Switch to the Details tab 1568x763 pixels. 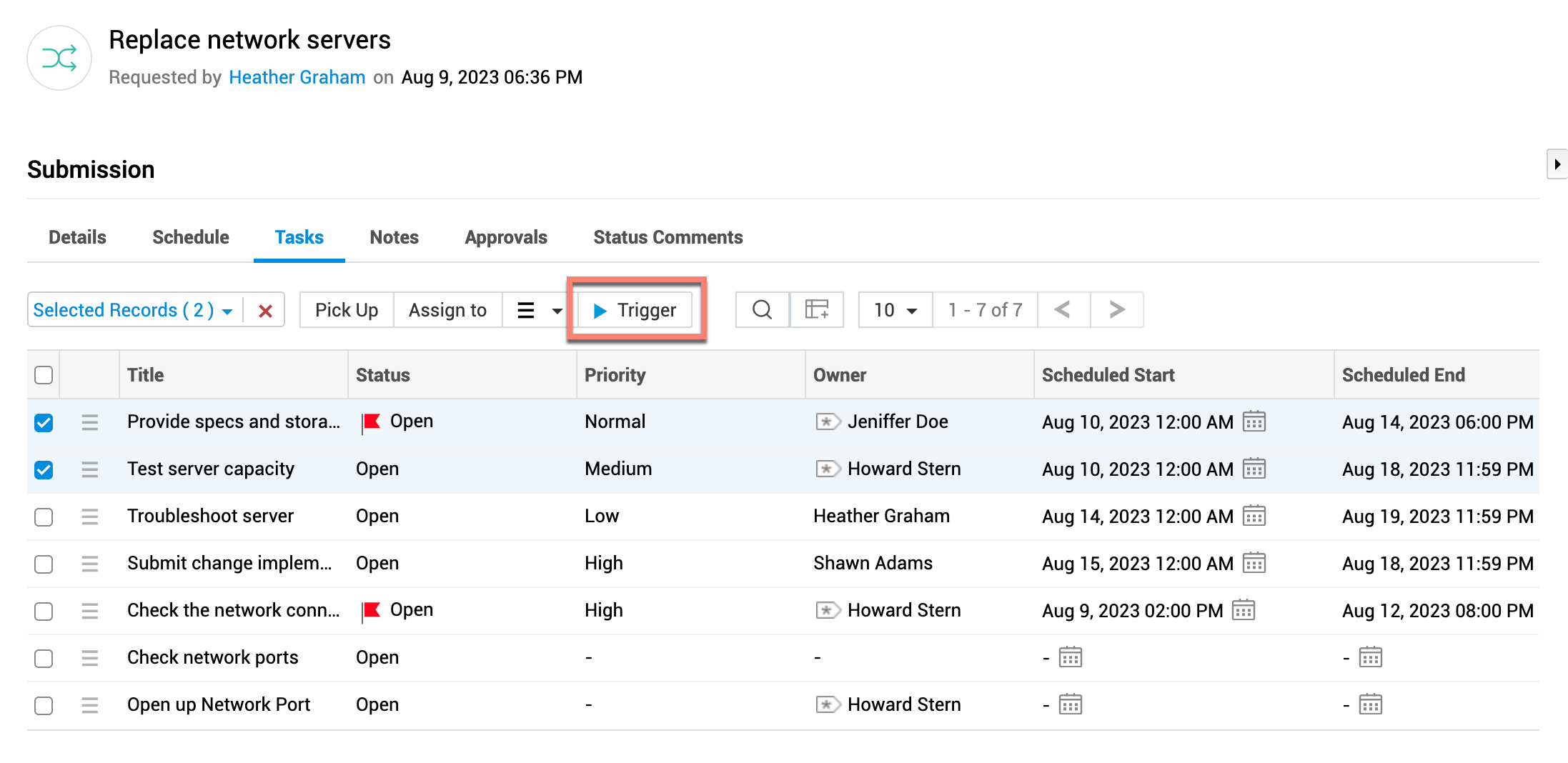coord(77,237)
